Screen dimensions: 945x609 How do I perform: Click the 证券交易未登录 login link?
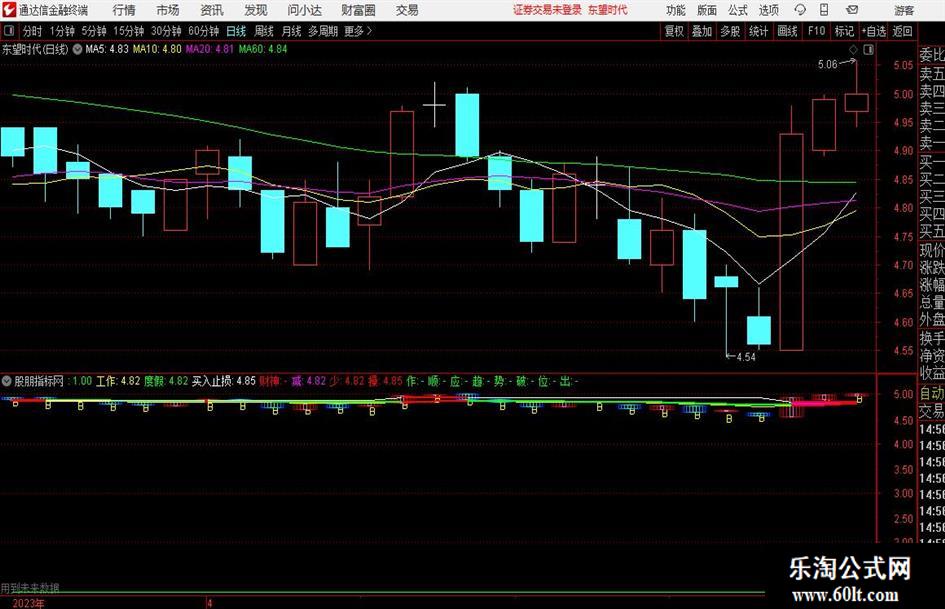point(547,10)
